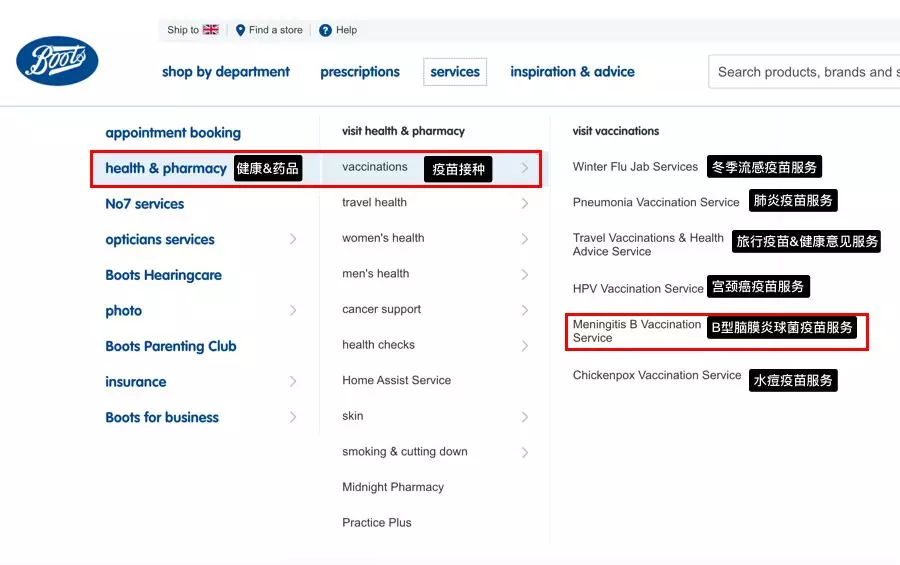Expand the opticians services chevron
Viewport: 900px width, 565px height.
click(293, 239)
